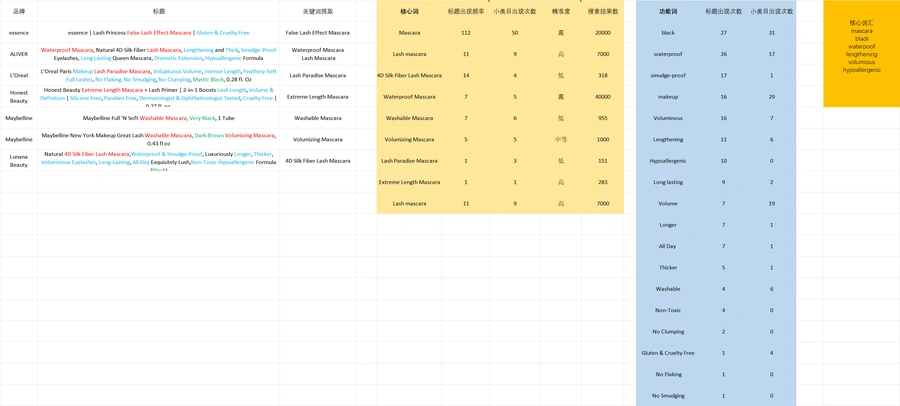Select the category count 19 beside Volume

coord(772,203)
